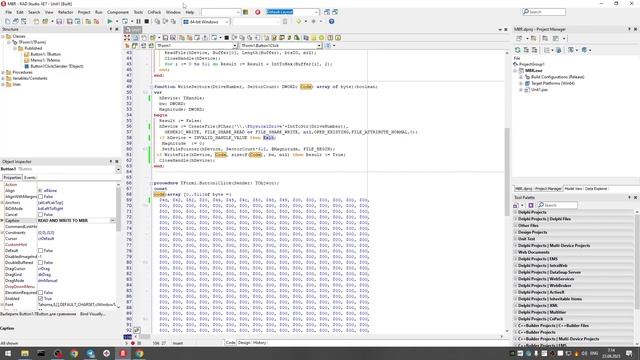Stop the program with the black square
Viewport: 640px width, 360px height.
pos(147,21)
